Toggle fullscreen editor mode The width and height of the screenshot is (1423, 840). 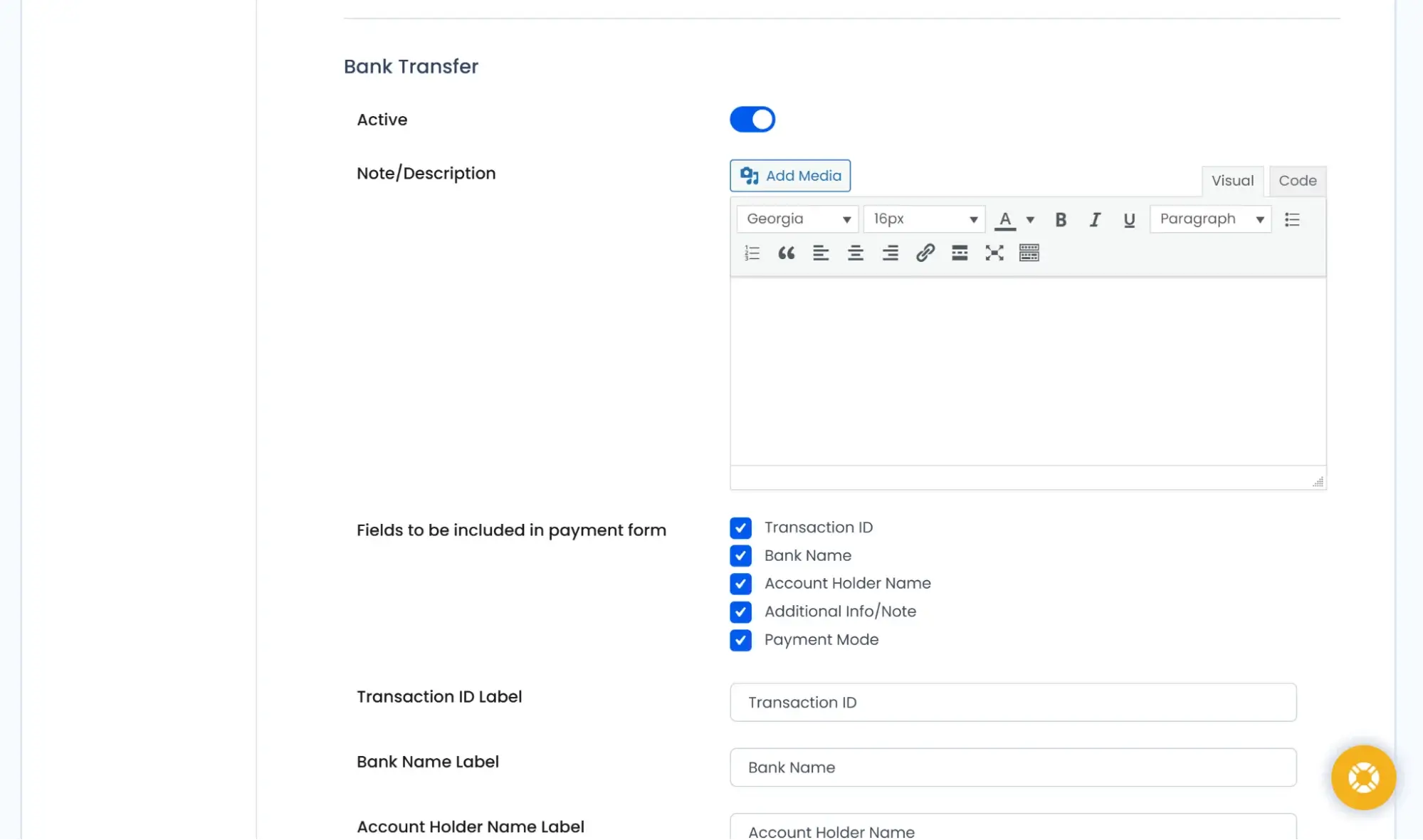click(994, 253)
